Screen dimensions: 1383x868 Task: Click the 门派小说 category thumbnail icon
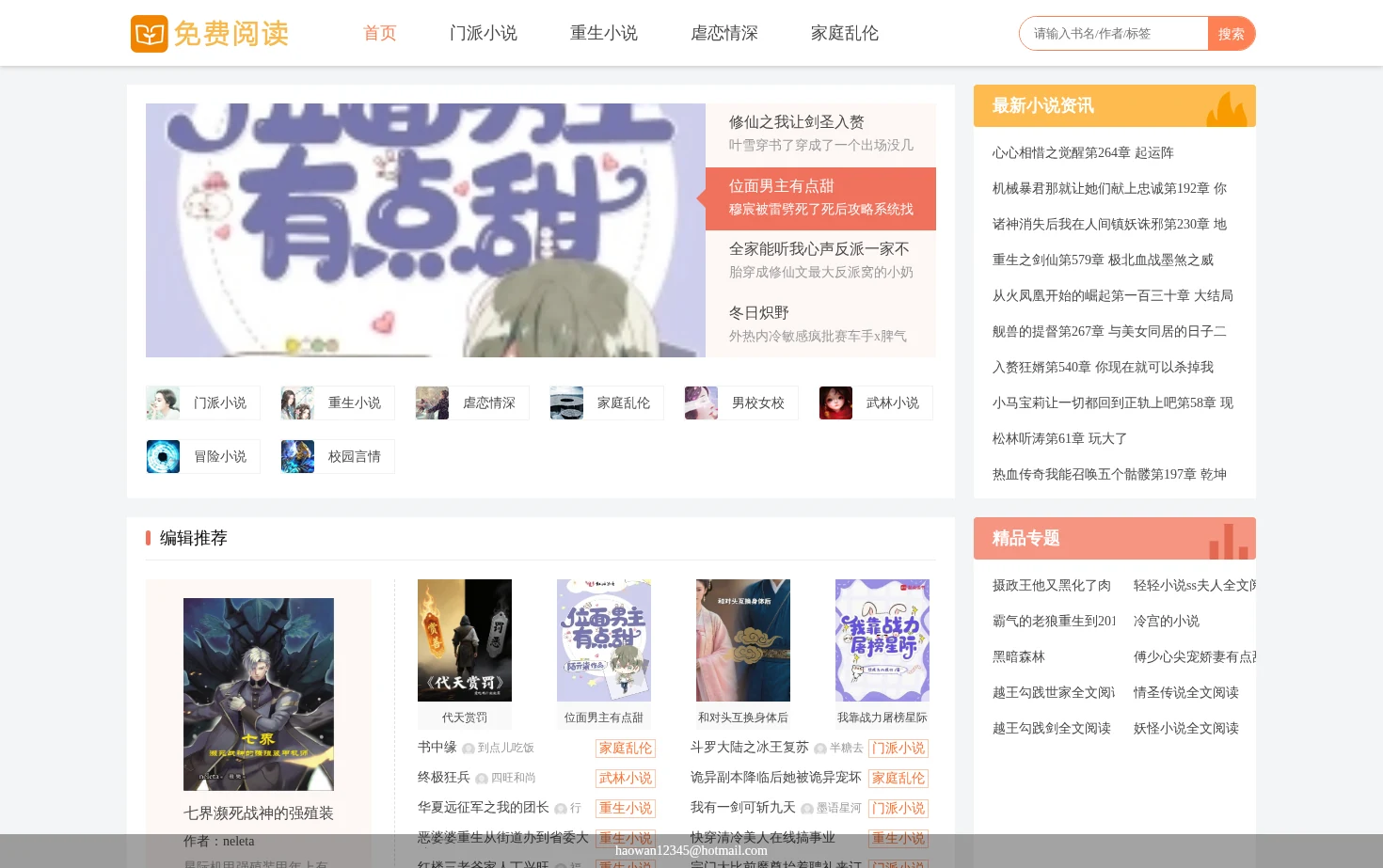(163, 402)
